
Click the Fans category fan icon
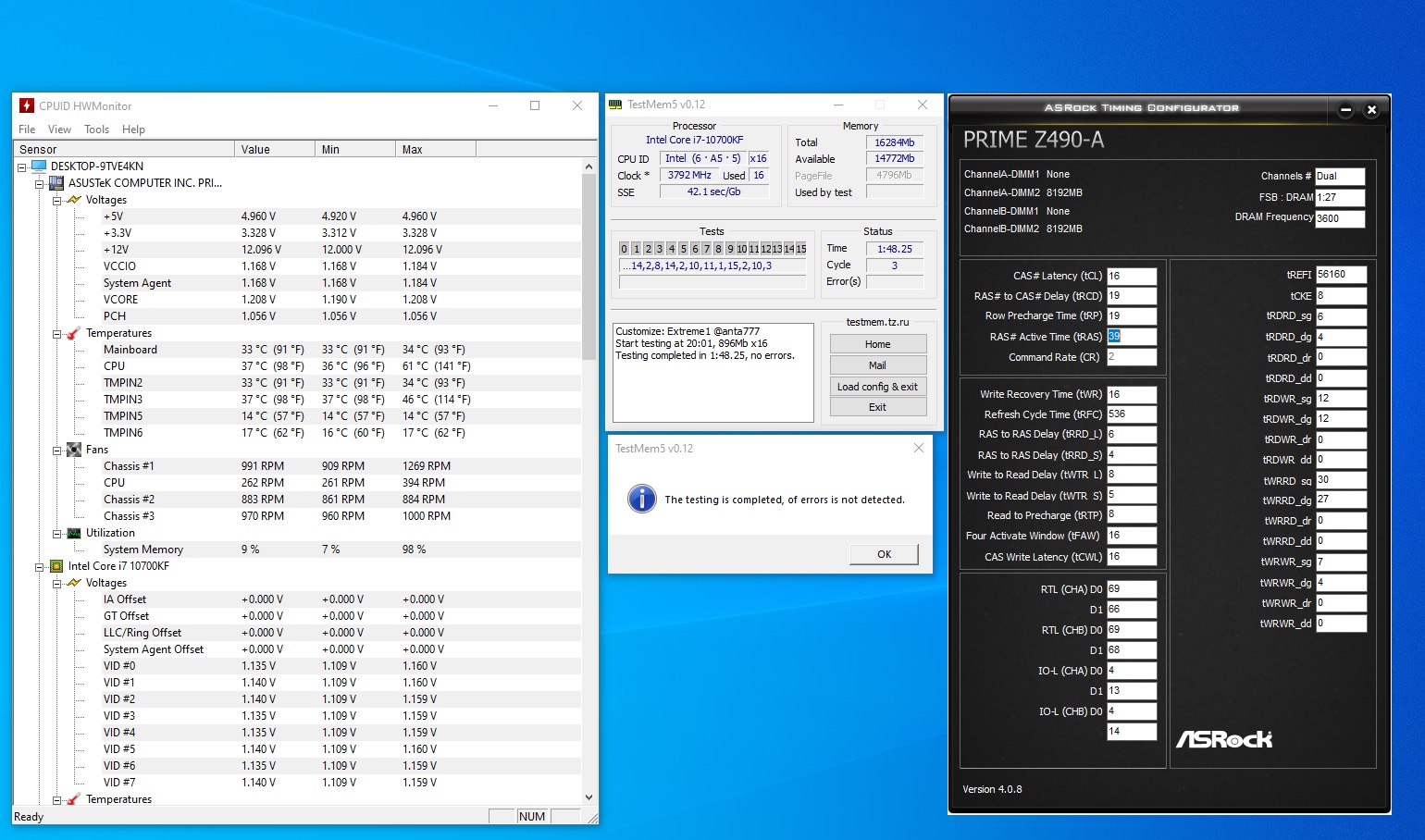(x=74, y=450)
